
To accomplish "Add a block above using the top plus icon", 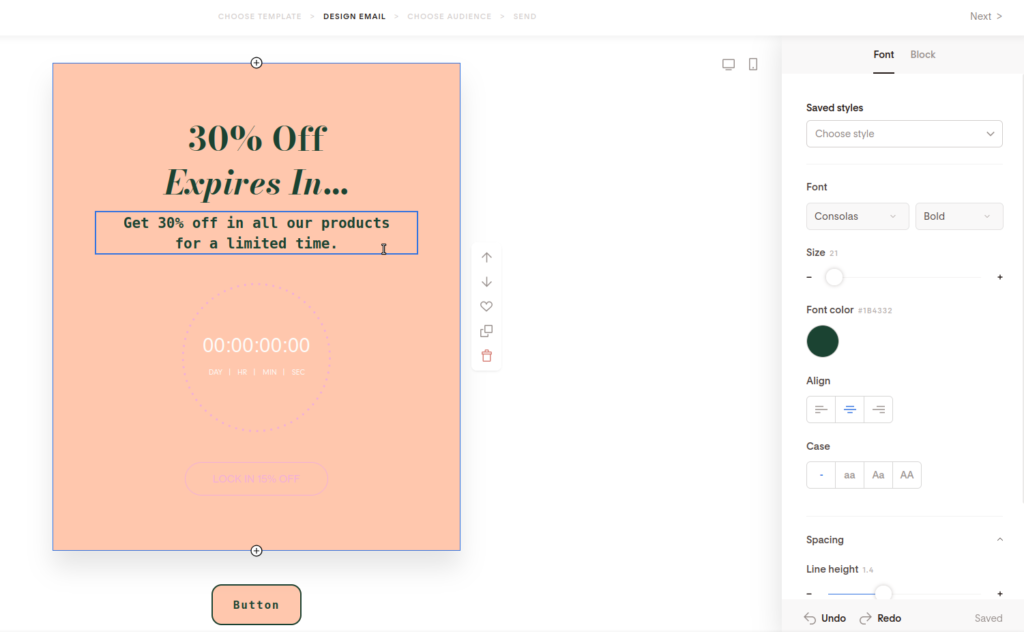I will [x=257, y=63].
